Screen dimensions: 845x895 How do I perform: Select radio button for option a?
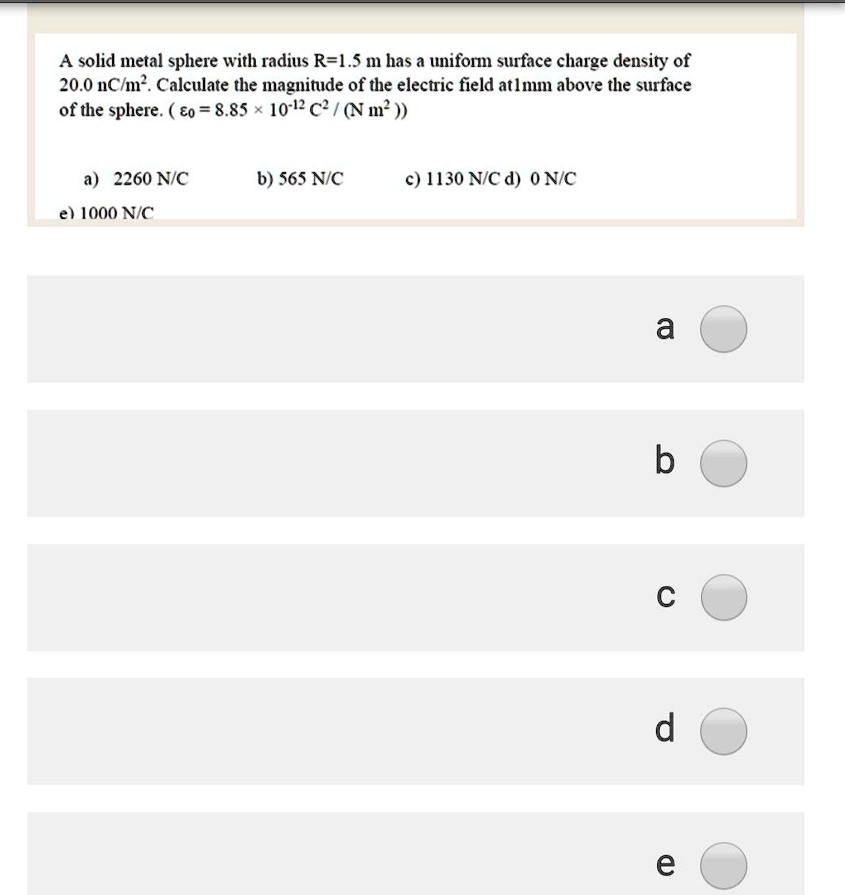[x=723, y=330]
